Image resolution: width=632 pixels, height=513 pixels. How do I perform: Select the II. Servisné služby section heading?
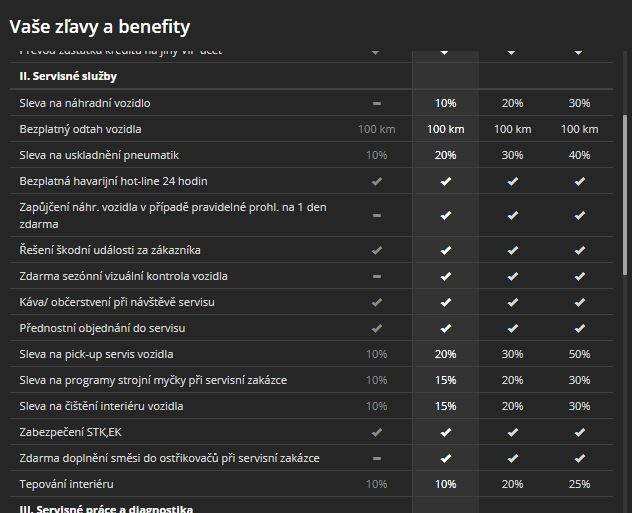(68, 76)
